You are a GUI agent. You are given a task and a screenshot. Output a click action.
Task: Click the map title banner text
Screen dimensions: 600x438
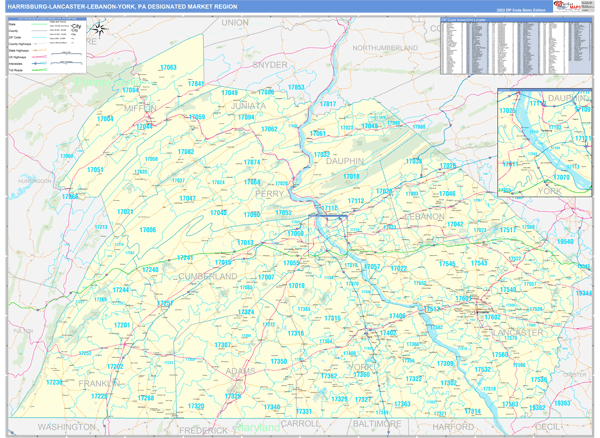click(x=122, y=7)
